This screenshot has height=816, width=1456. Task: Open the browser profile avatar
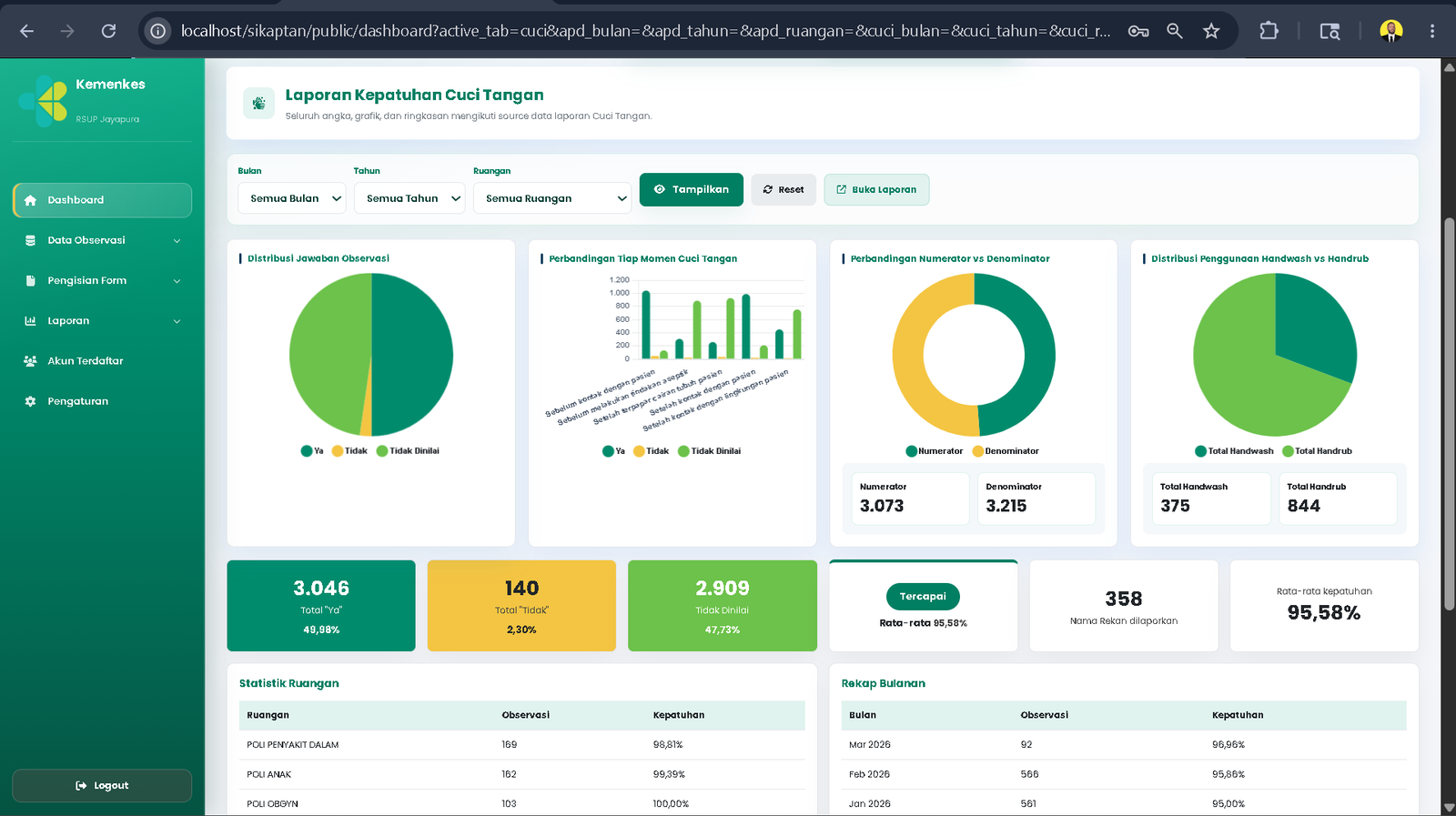pyautogui.click(x=1390, y=31)
